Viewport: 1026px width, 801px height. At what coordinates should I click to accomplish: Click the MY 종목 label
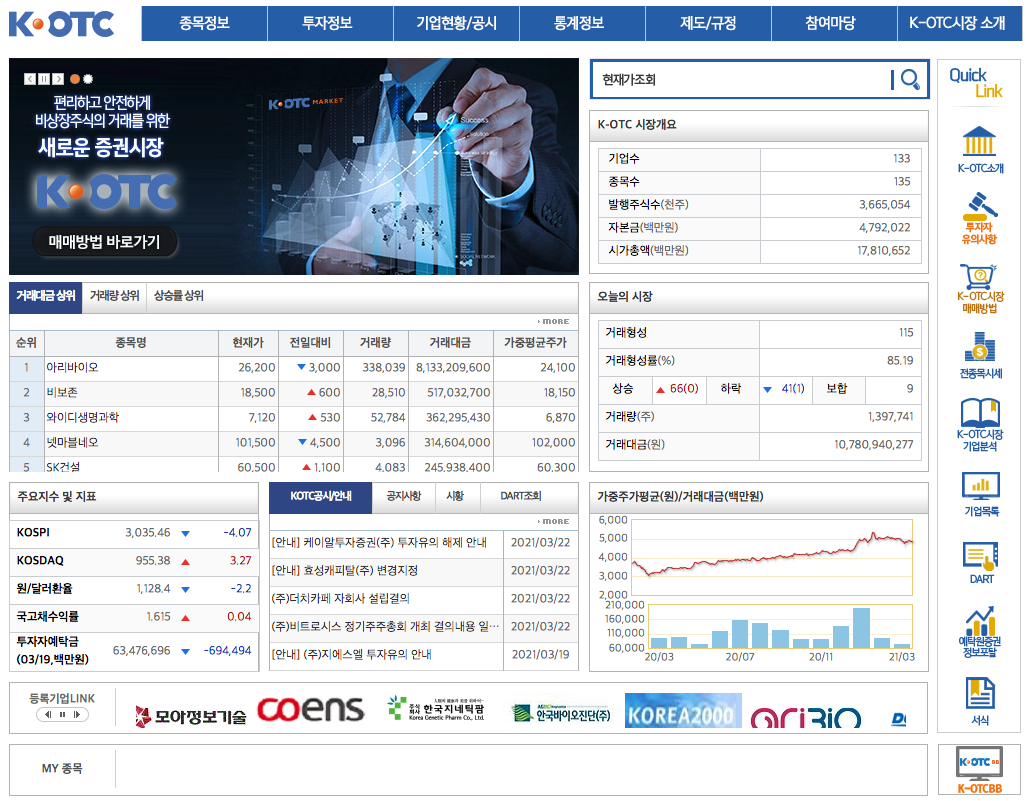click(x=62, y=769)
